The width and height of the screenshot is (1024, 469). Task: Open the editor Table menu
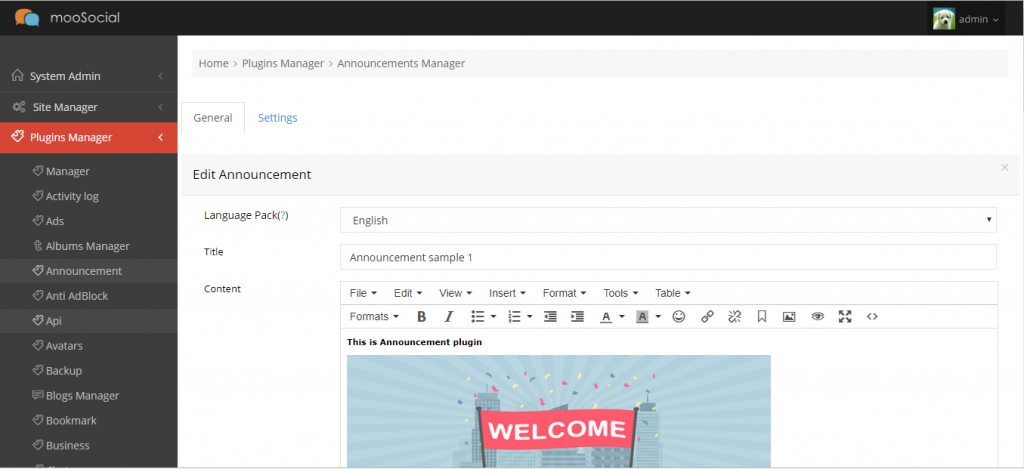tap(673, 293)
